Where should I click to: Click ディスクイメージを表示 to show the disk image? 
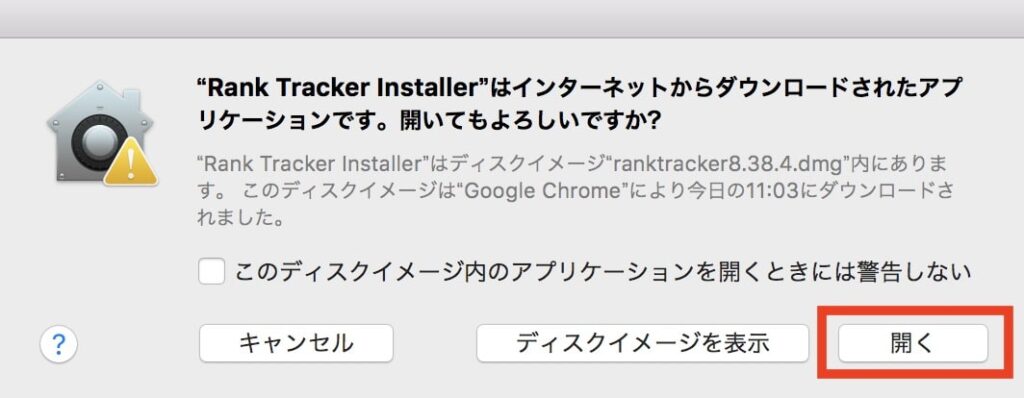[643, 343]
